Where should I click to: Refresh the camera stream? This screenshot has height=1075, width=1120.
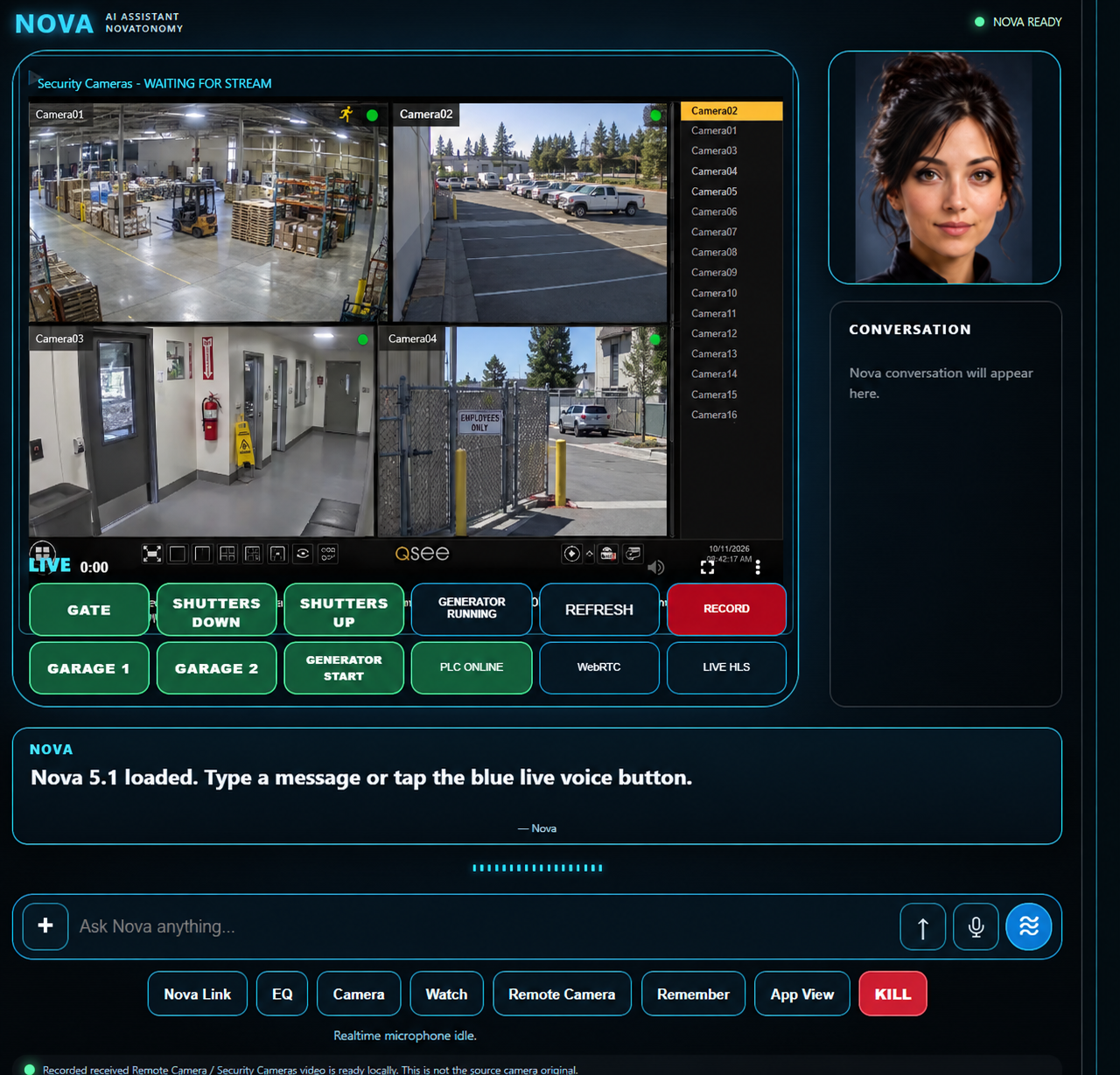pos(599,609)
